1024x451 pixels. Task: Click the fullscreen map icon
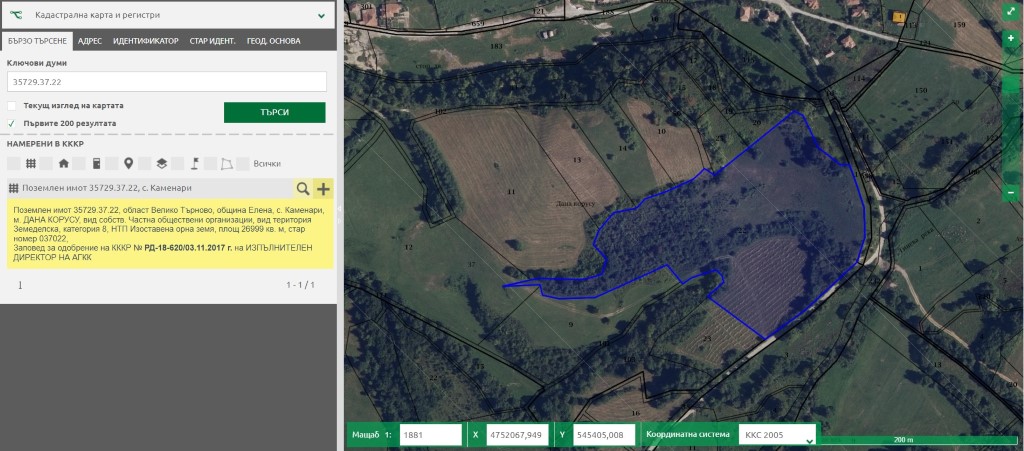tap(1010, 14)
